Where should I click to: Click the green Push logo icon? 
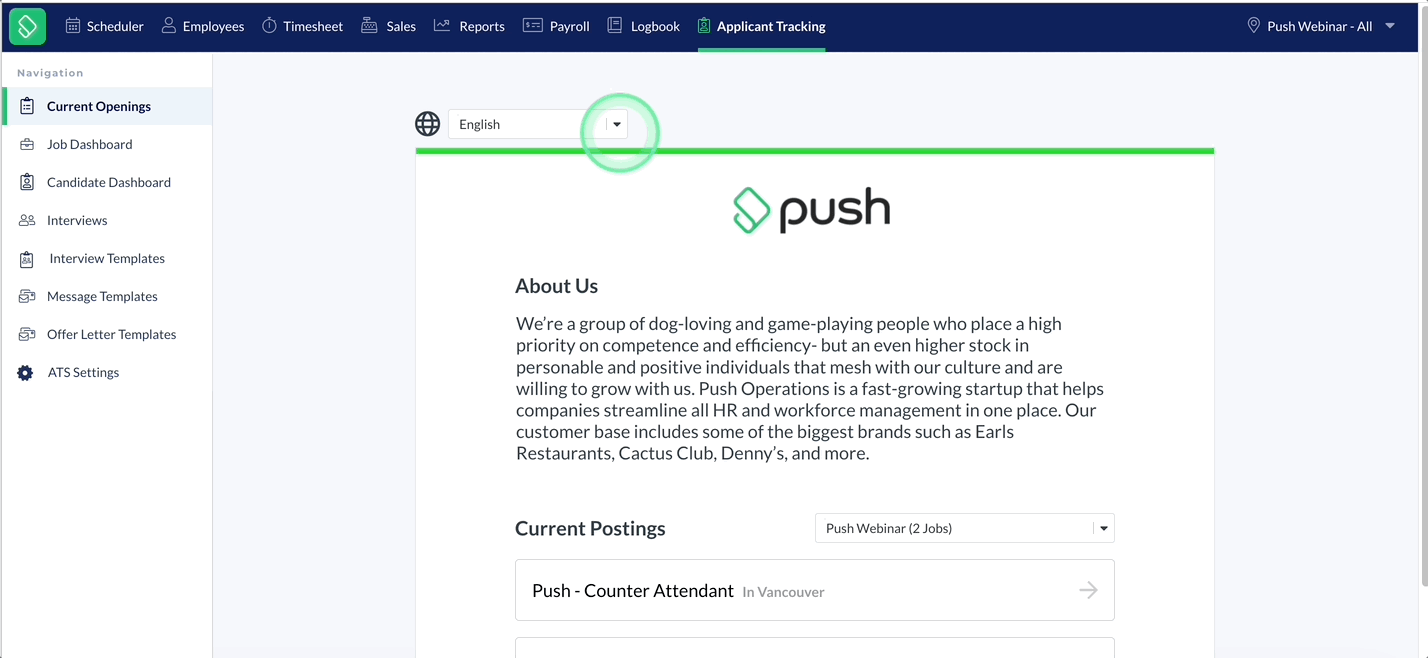coord(27,26)
